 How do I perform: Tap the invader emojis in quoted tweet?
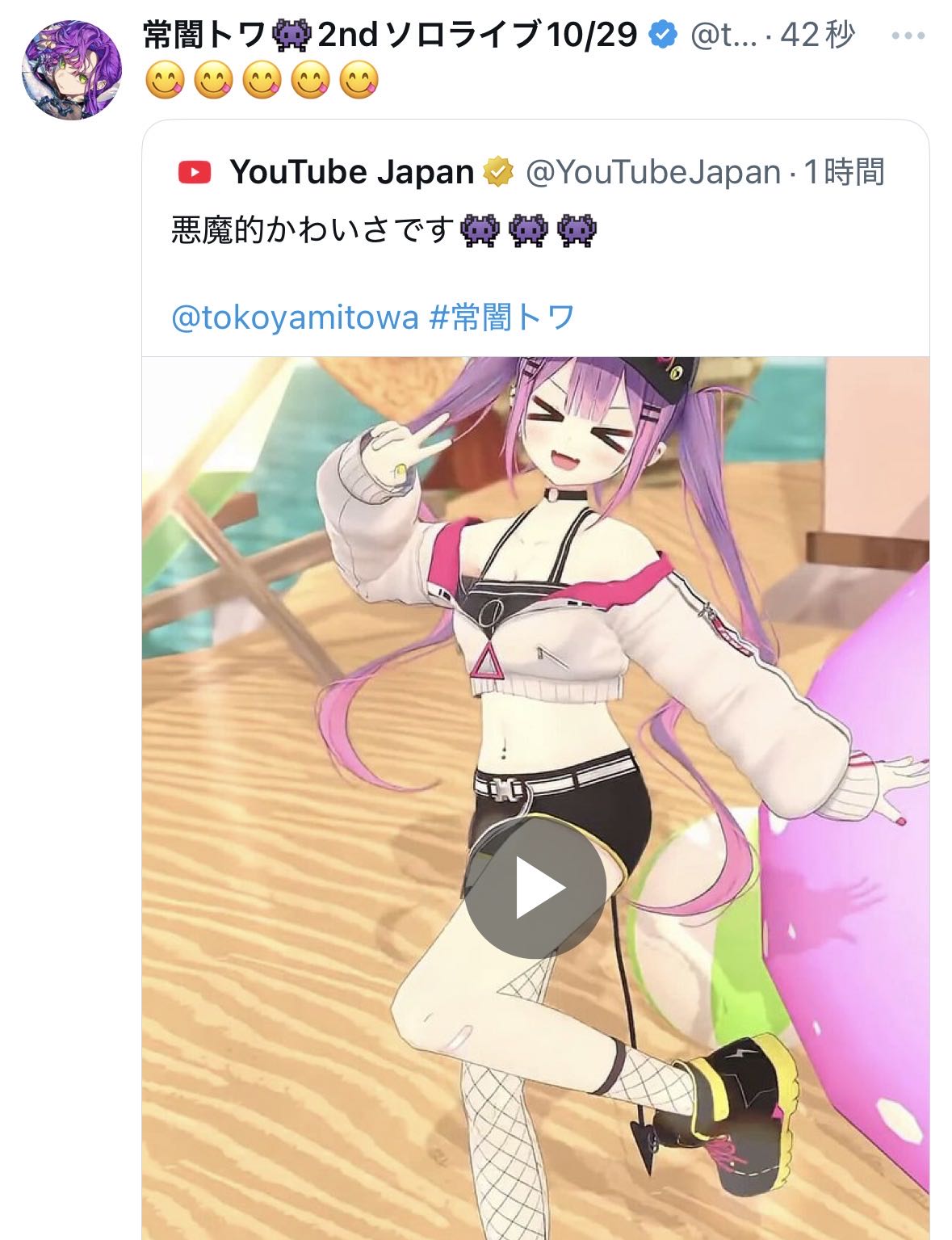click(x=528, y=230)
